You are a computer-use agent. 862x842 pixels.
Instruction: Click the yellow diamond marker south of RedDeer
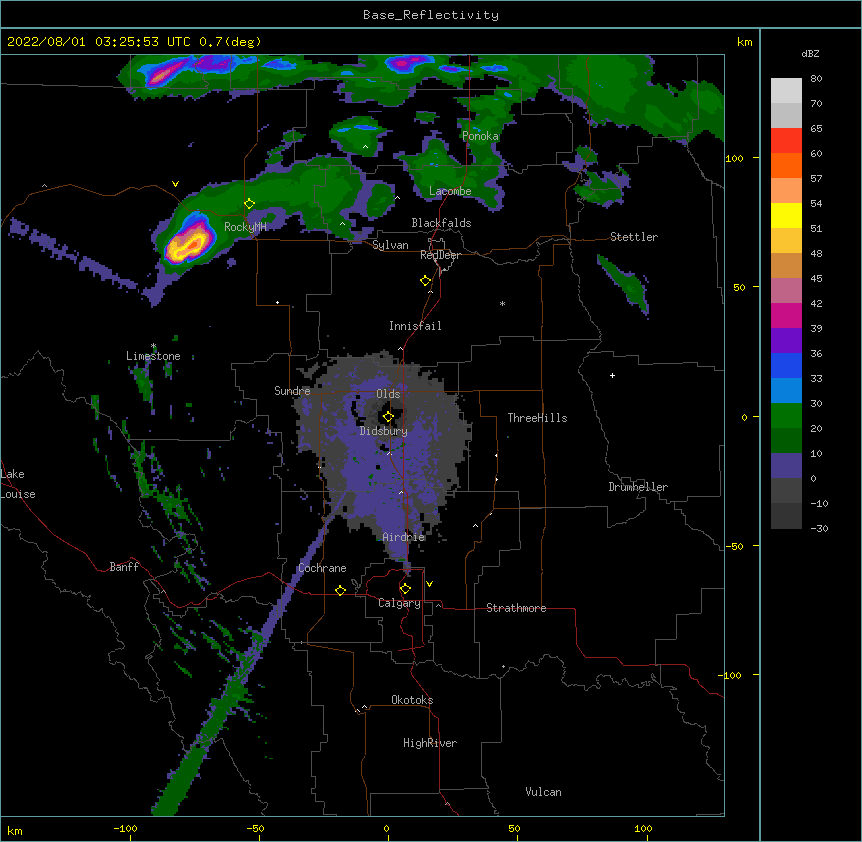(426, 281)
